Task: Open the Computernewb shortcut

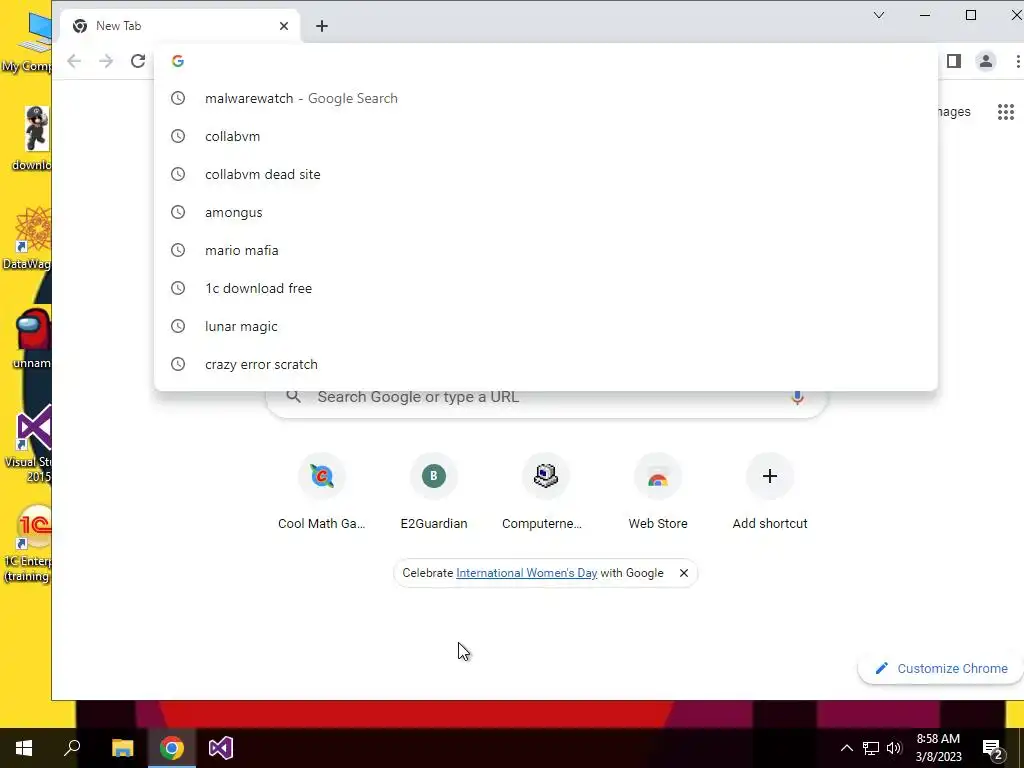Action: tap(545, 493)
